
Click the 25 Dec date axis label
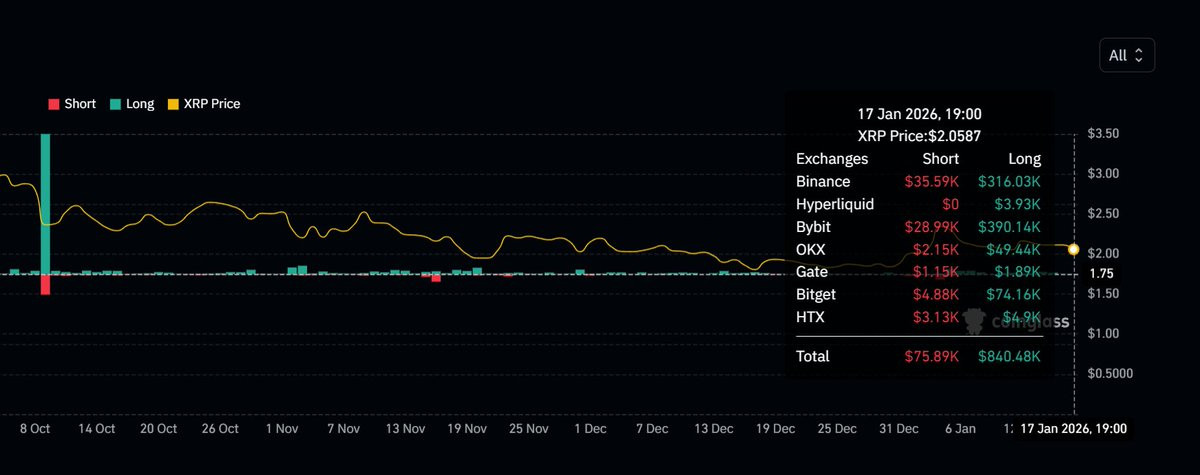click(x=837, y=428)
